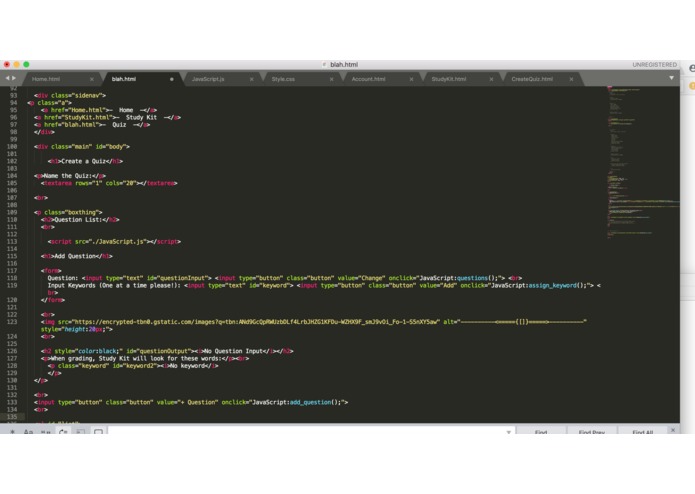Close the StudyKit.html tab
This screenshot has height=494, width=695.
[x=491, y=79]
